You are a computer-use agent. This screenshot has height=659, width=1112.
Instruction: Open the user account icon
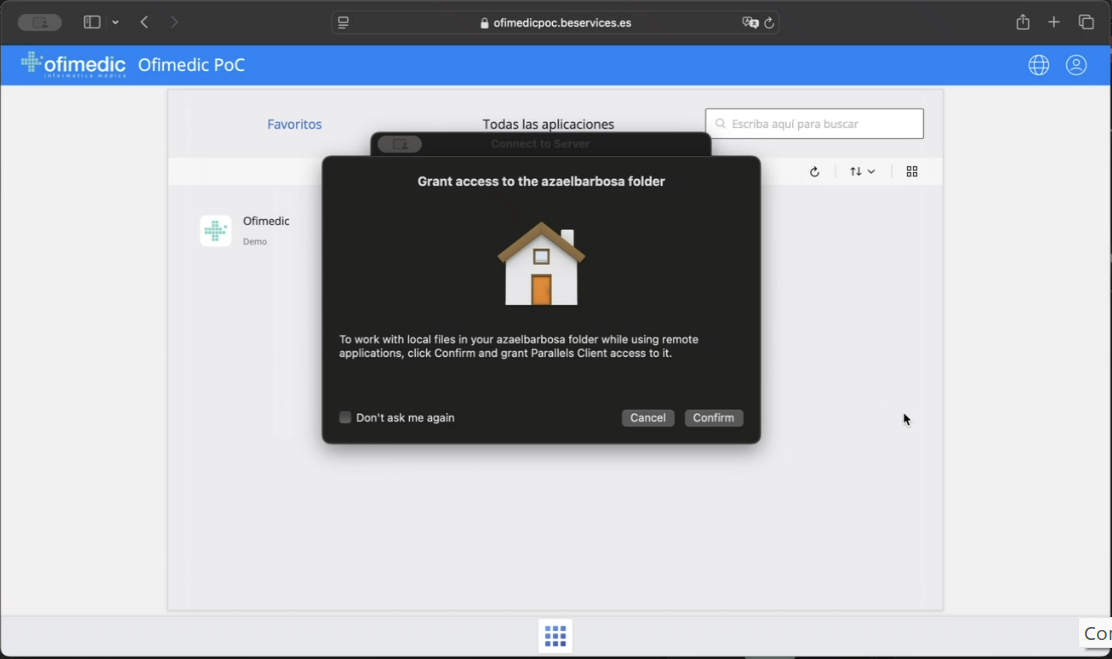point(1076,65)
